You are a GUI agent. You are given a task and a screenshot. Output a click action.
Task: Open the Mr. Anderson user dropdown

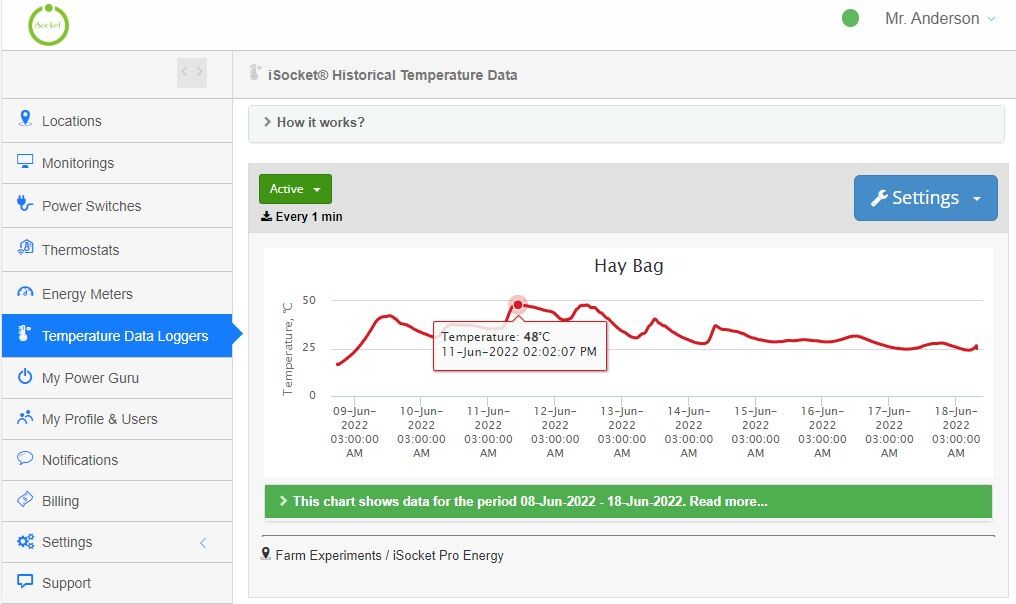tap(940, 19)
